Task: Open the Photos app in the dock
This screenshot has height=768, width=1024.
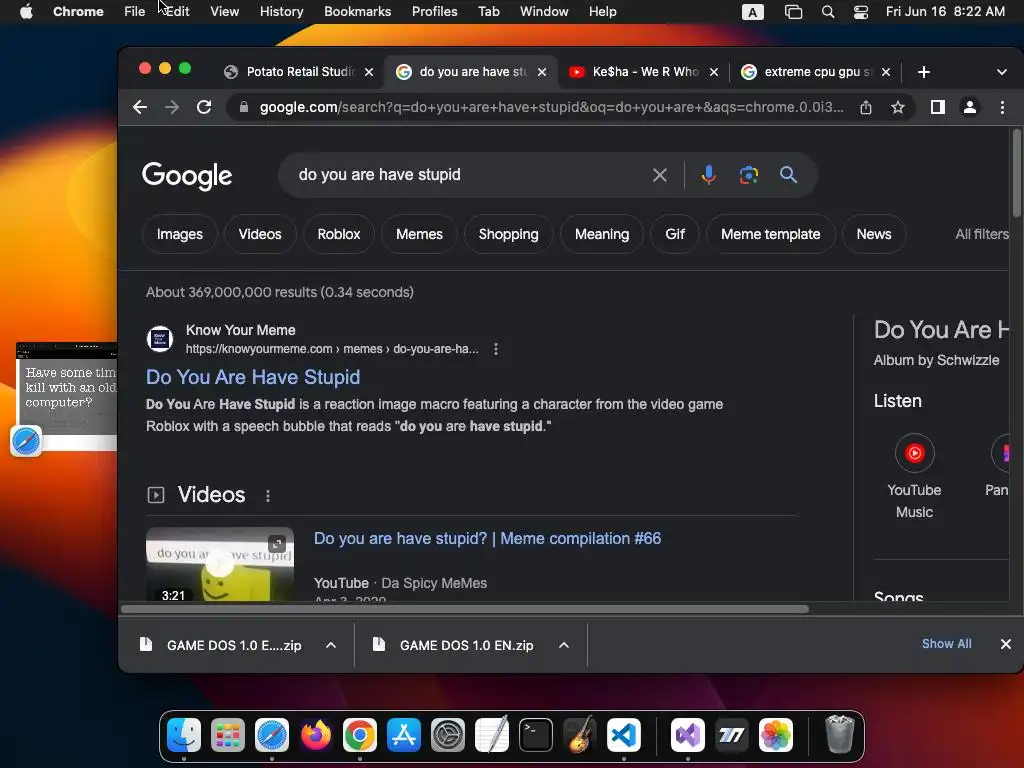Action: 776,735
